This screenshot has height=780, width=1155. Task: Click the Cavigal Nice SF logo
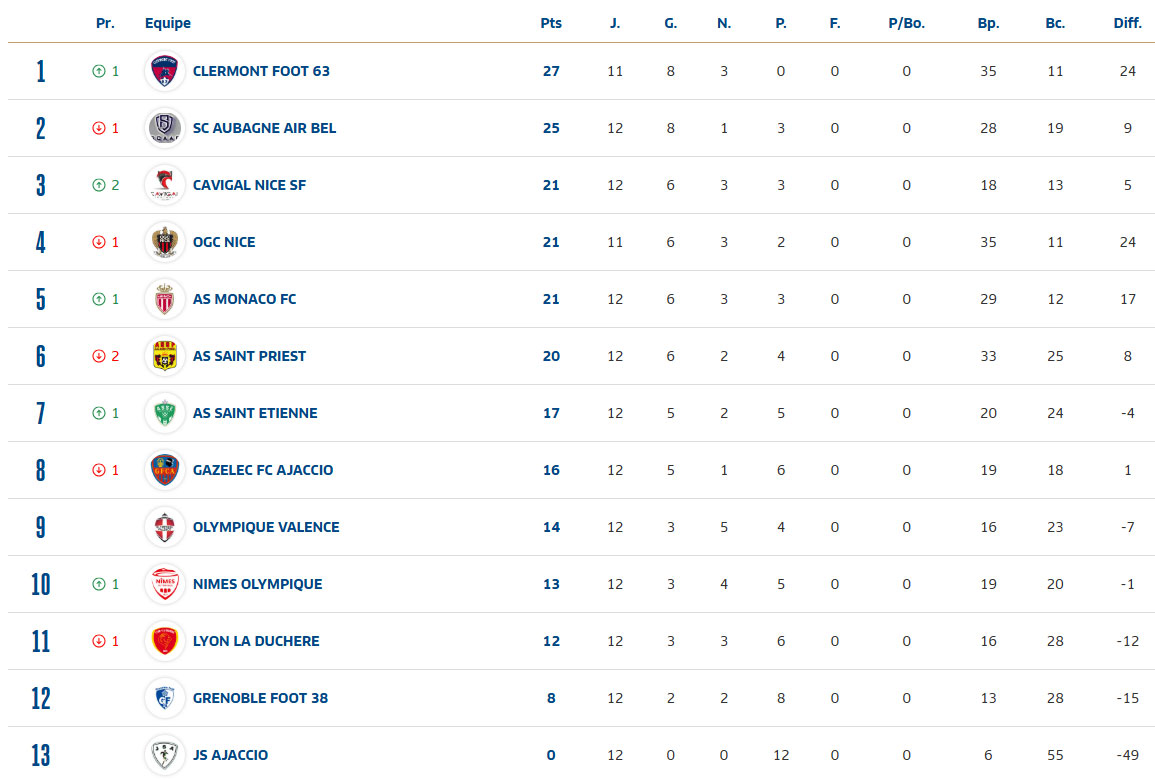(x=164, y=185)
